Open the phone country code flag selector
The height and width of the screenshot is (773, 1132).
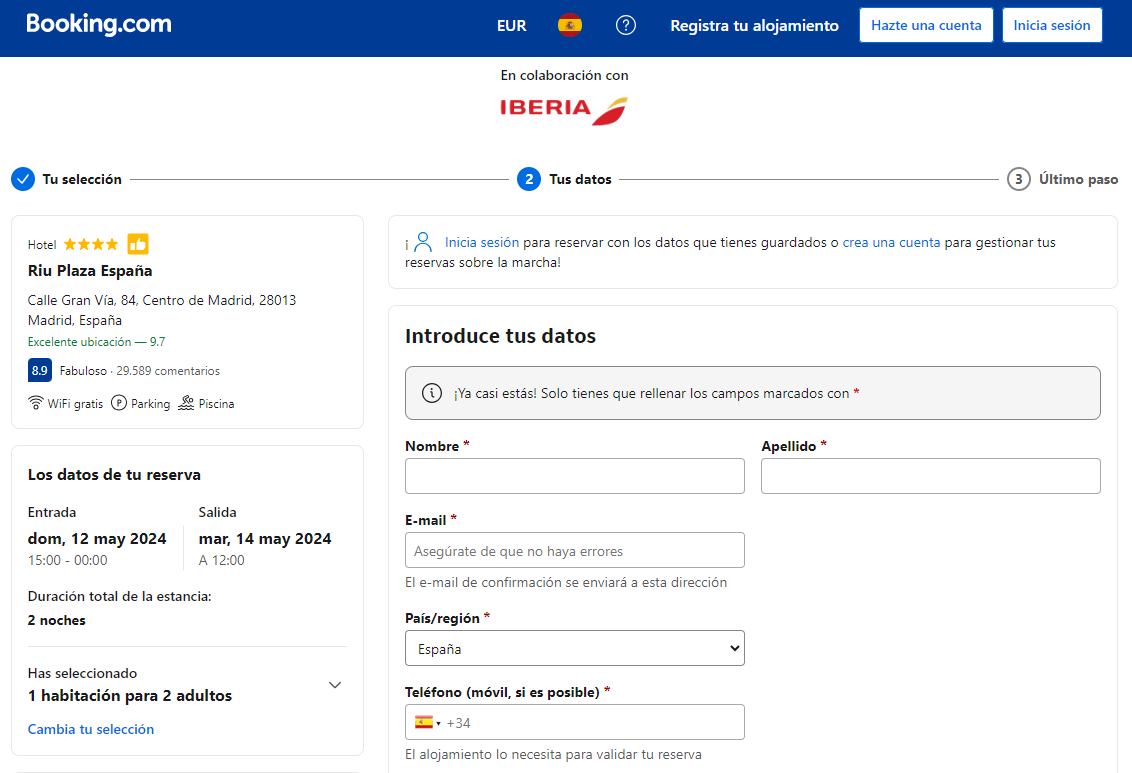pyautogui.click(x=427, y=723)
